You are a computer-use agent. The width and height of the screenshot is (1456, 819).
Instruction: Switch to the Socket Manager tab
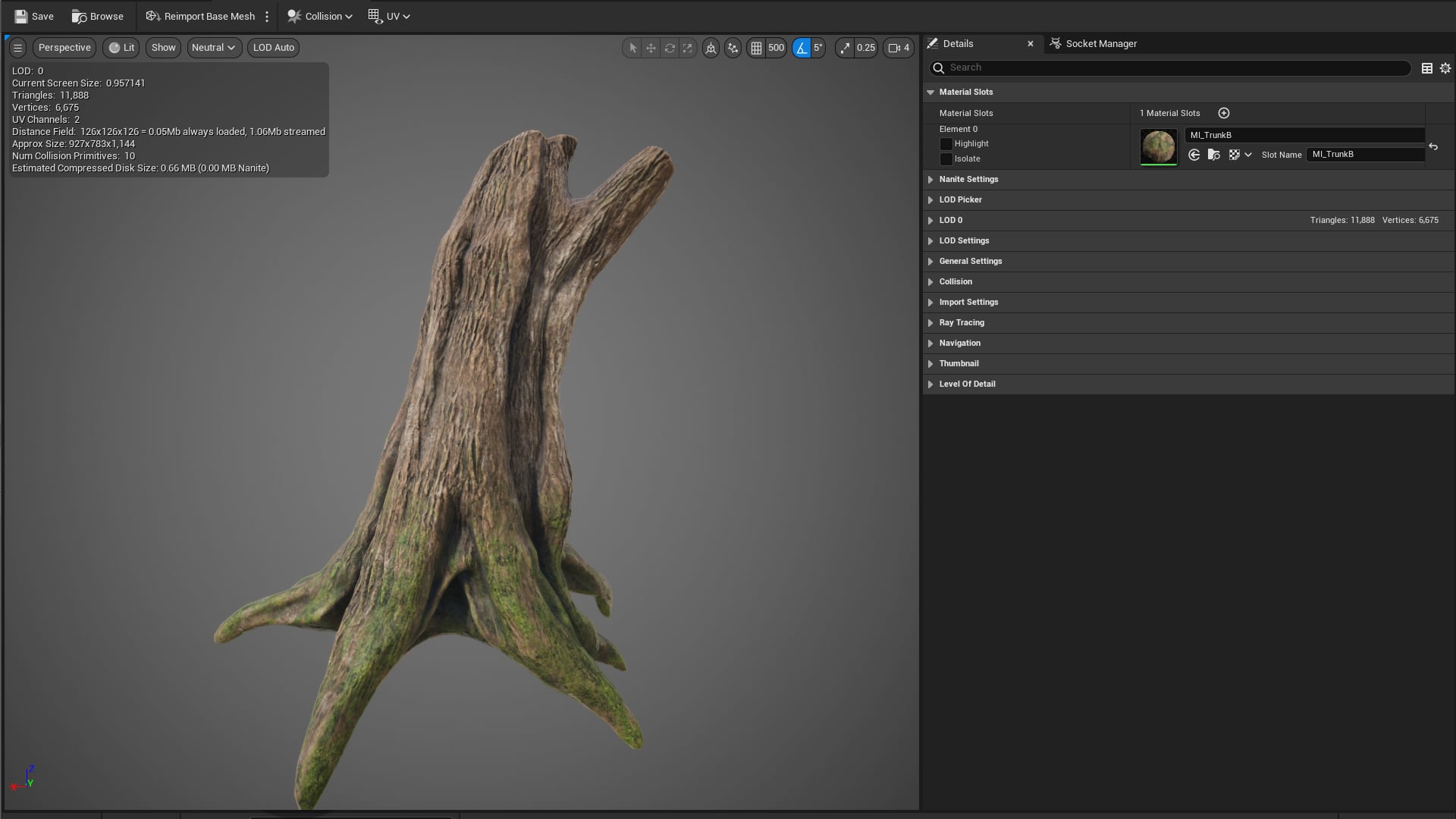[1100, 43]
